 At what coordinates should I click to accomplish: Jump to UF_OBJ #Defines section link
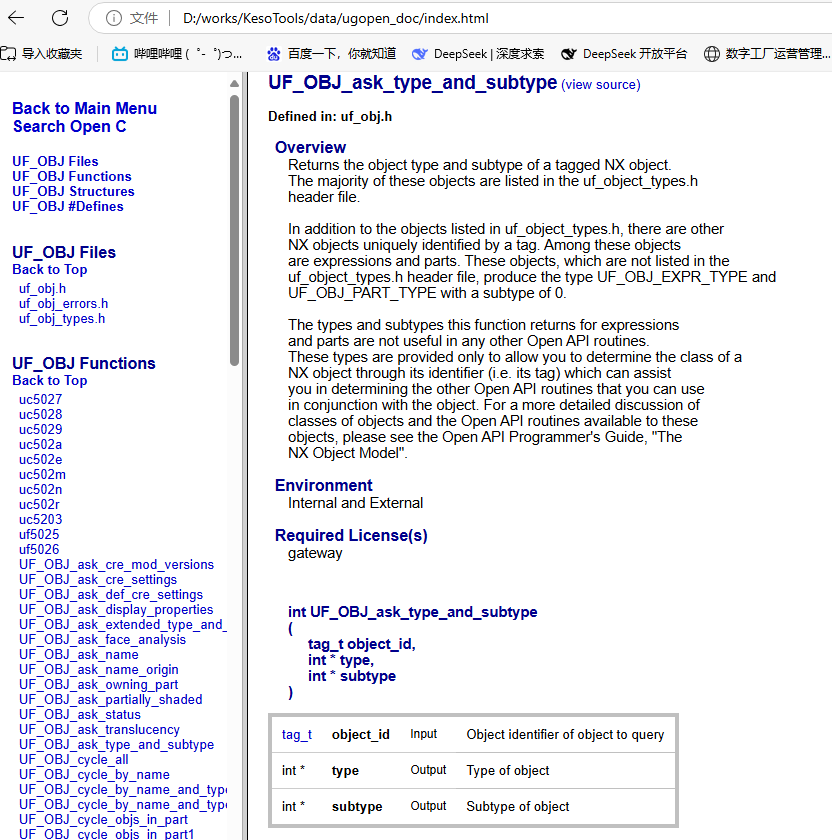pyautogui.click(x=68, y=206)
